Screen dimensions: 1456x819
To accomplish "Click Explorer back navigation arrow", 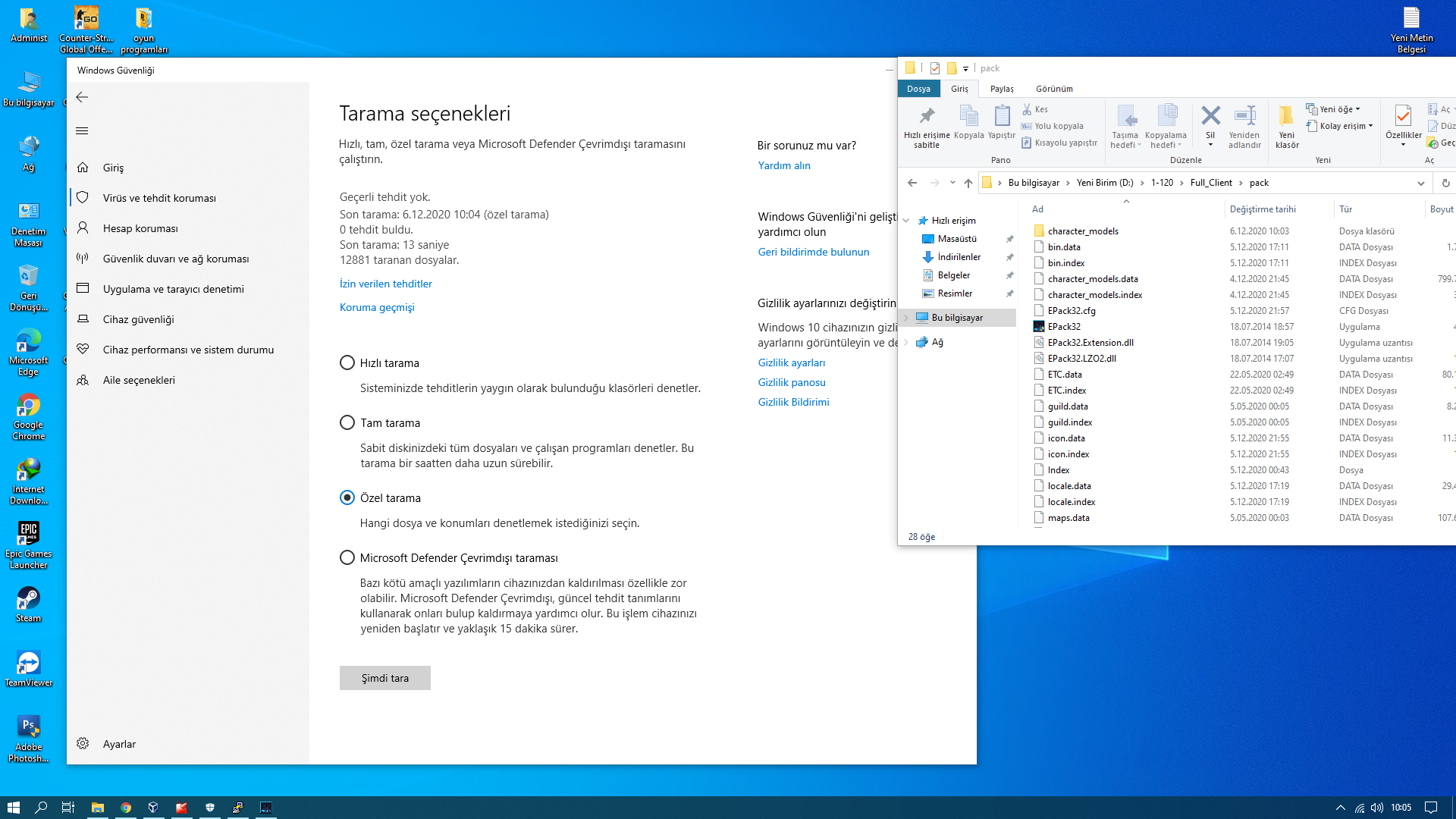I will 912,183.
